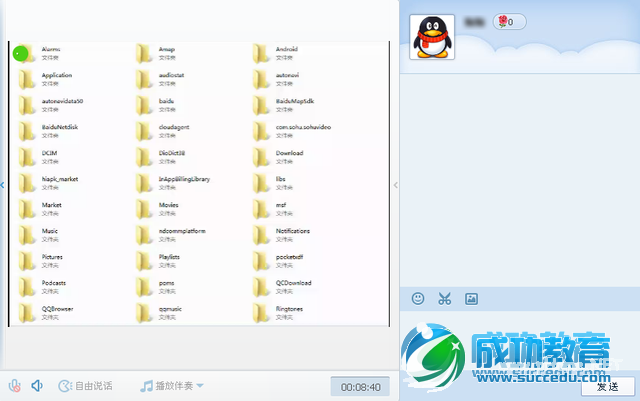Click the Alarms folder name
The image size is (640, 401).
click(51, 49)
